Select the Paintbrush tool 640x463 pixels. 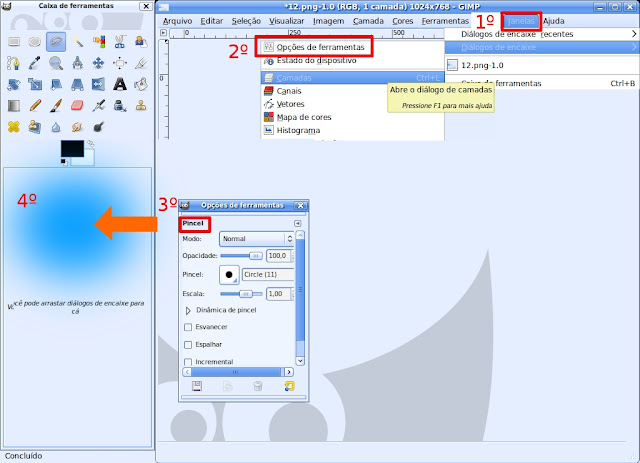[56, 106]
